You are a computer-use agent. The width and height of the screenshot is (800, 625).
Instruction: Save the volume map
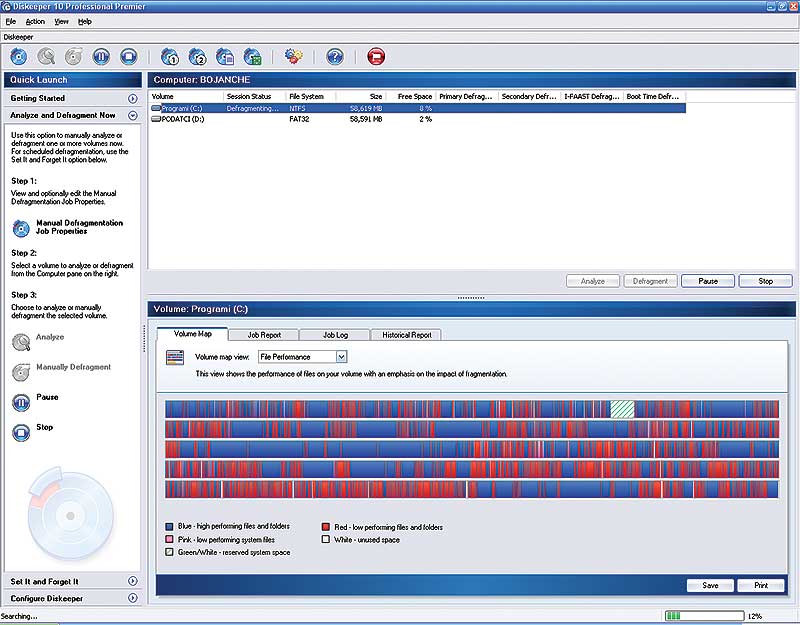(710, 585)
